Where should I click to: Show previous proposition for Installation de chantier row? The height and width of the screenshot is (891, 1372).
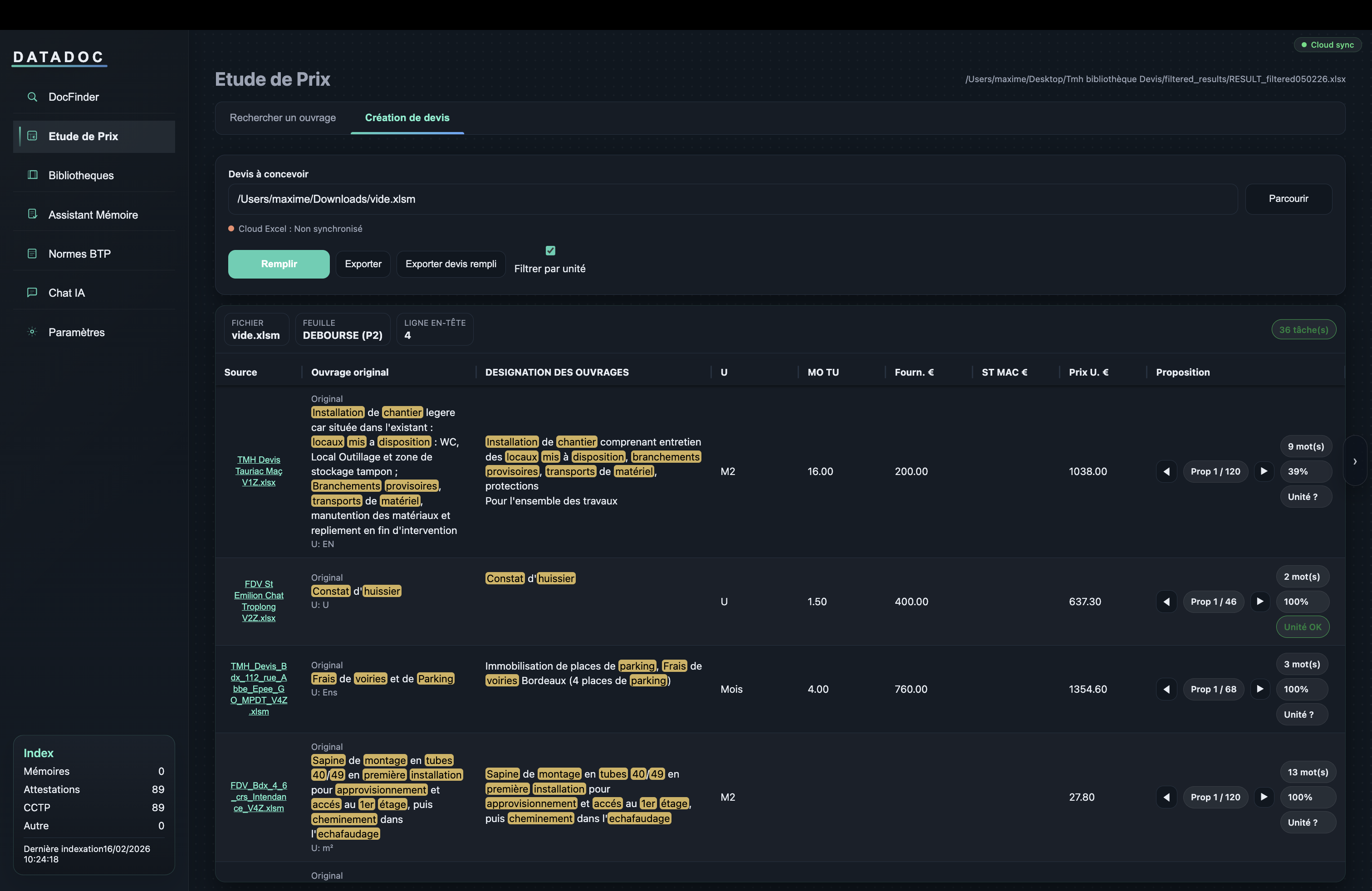point(1166,471)
